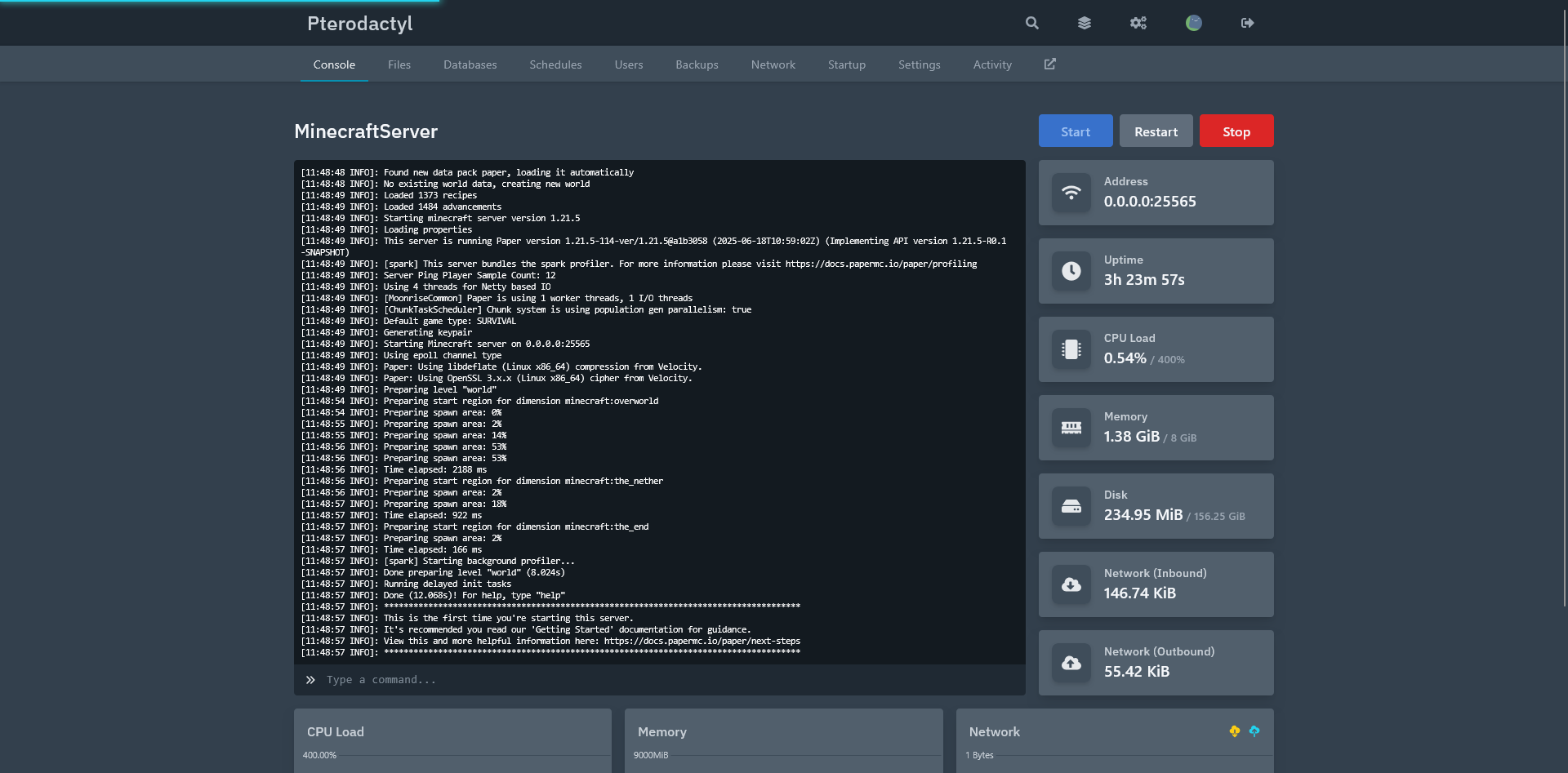Viewport: 1568px width, 773px height.
Task: Click the MinecraftServer heading
Action: (366, 131)
